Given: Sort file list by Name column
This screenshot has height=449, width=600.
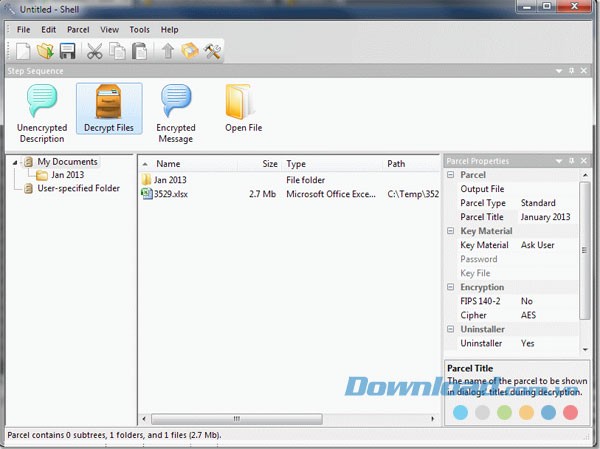Looking at the screenshot, I should click(168, 163).
